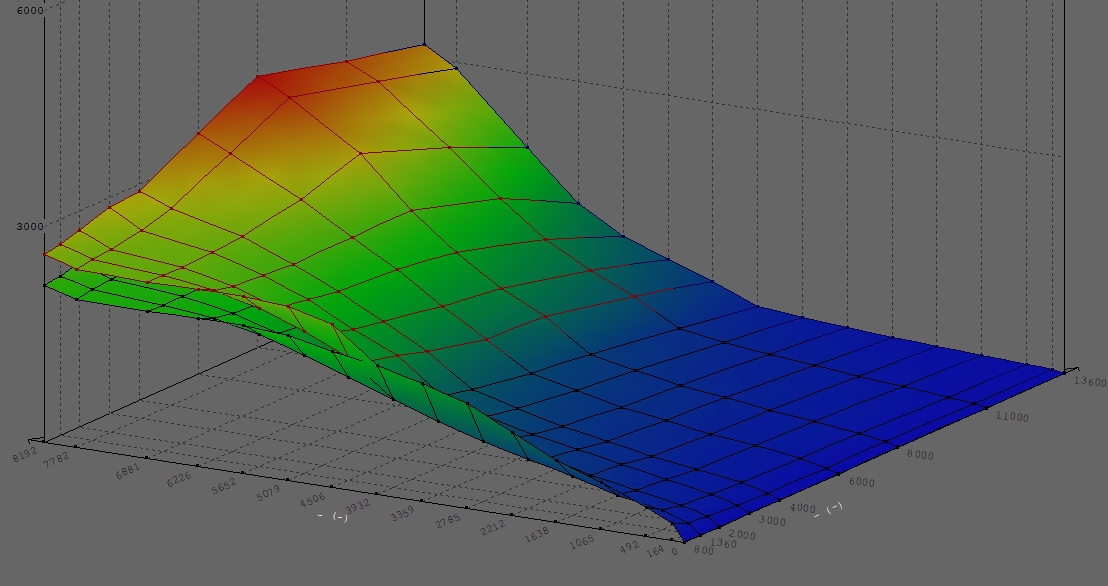
Task: Click the 6000 label on vertical axis
Action: coord(29,10)
